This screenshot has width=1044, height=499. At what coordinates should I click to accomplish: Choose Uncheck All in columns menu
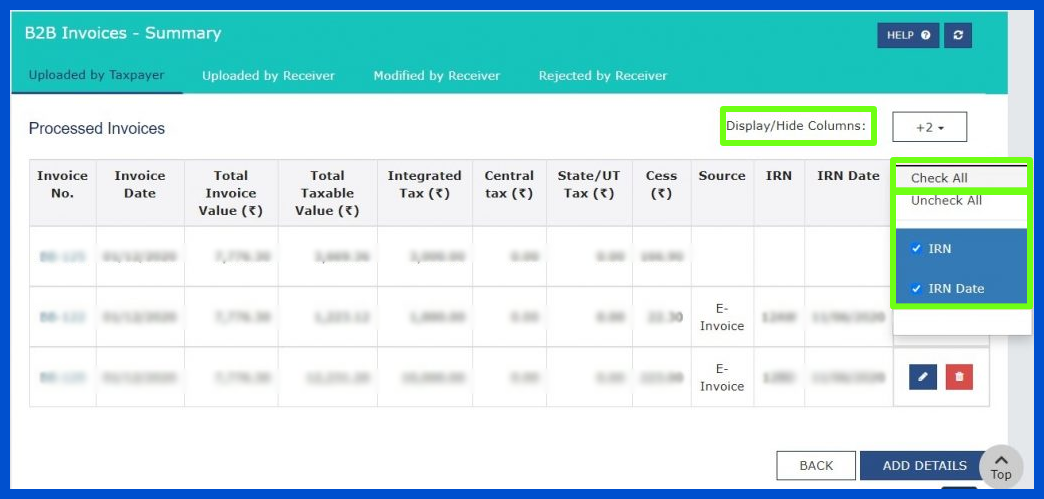[x=946, y=201]
